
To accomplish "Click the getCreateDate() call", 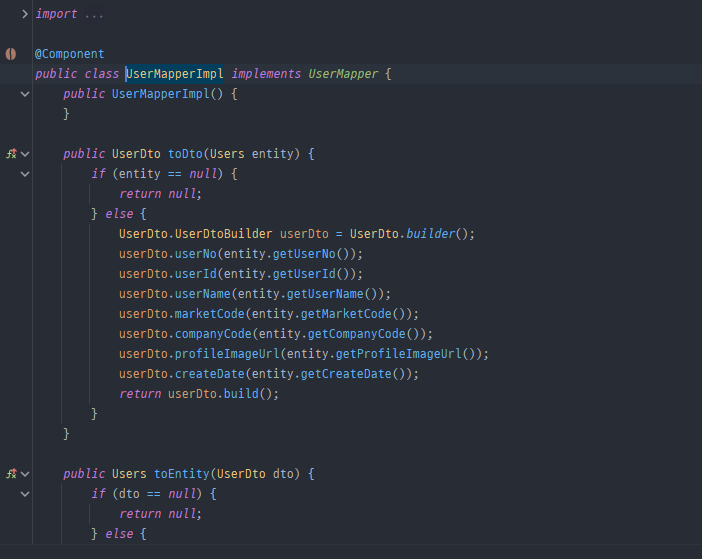I will pyautogui.click(x=346, y=374).
